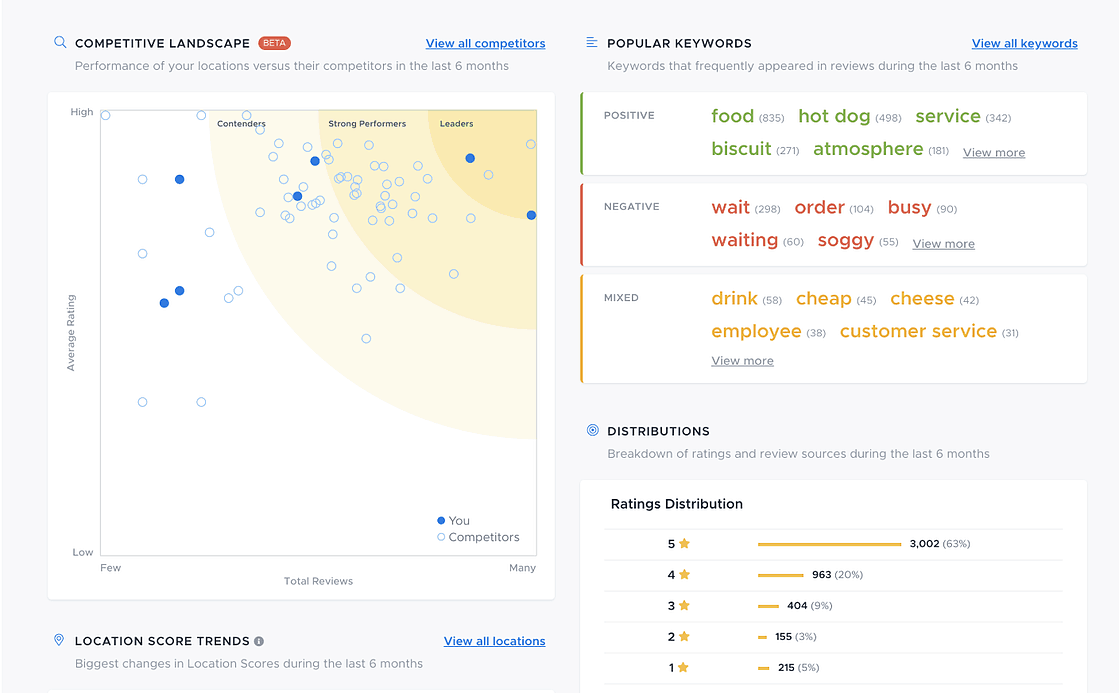Open the View all keywords link
The image size is (1119, 693).
1024,43
